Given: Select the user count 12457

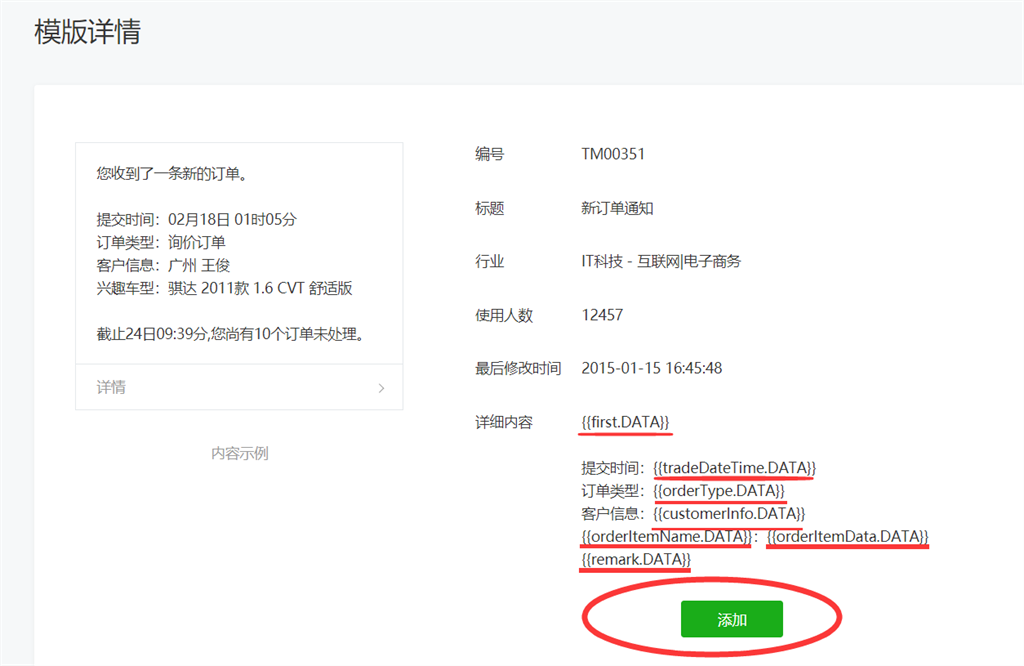Looking at the screenshot, I should pos(602,315).
